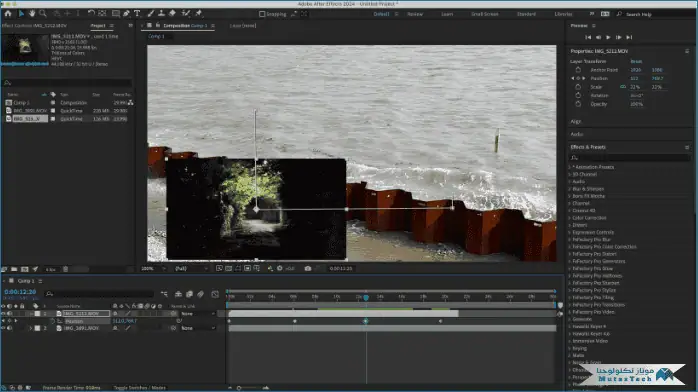Open the resolution dropdown showing (Full)

coord(191,268)
